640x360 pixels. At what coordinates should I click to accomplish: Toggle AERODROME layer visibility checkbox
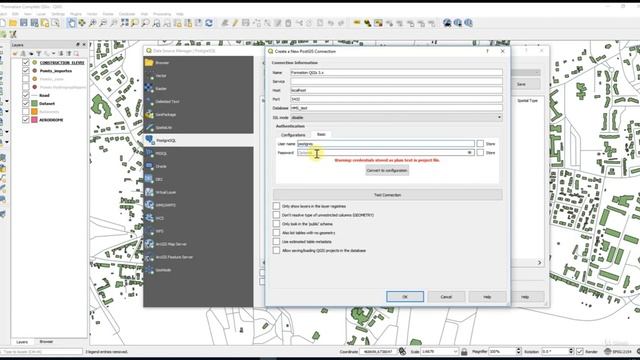[26, 120]
